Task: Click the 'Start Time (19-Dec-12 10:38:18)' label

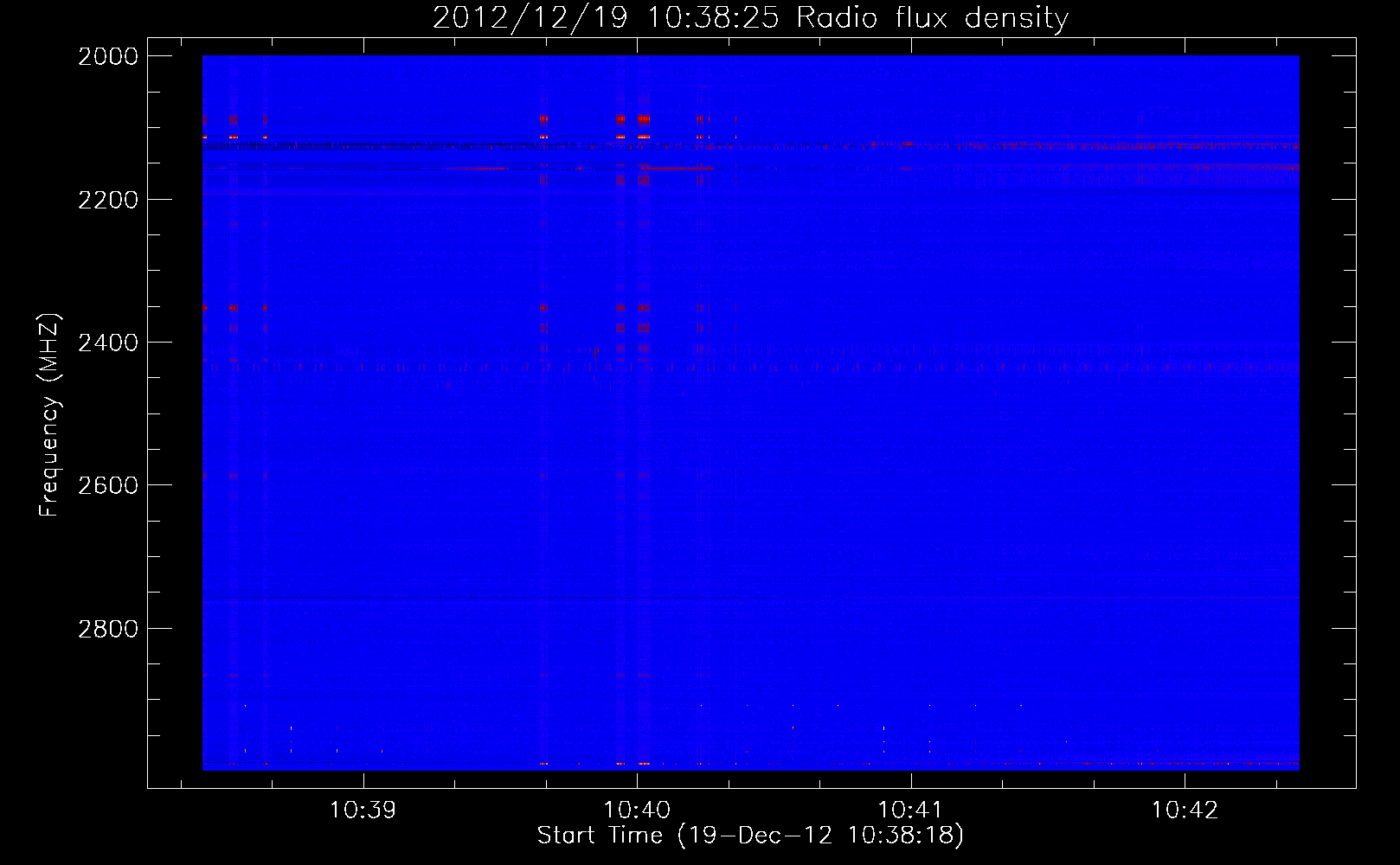Action: click(750, 836)
